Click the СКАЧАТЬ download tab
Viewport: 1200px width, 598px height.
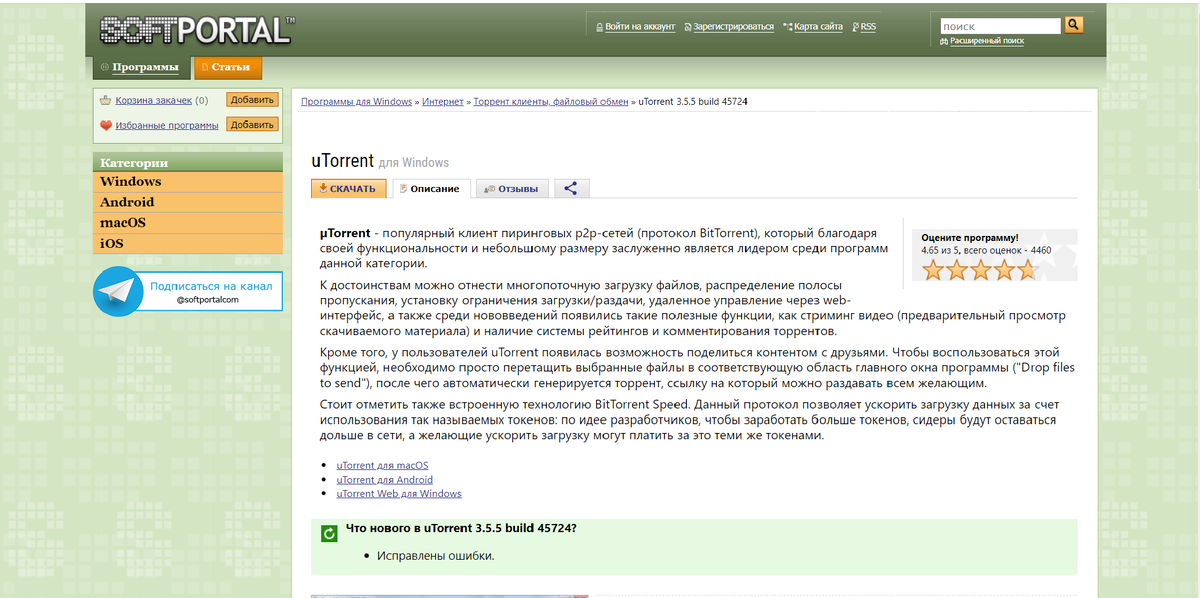coord(349,188)
